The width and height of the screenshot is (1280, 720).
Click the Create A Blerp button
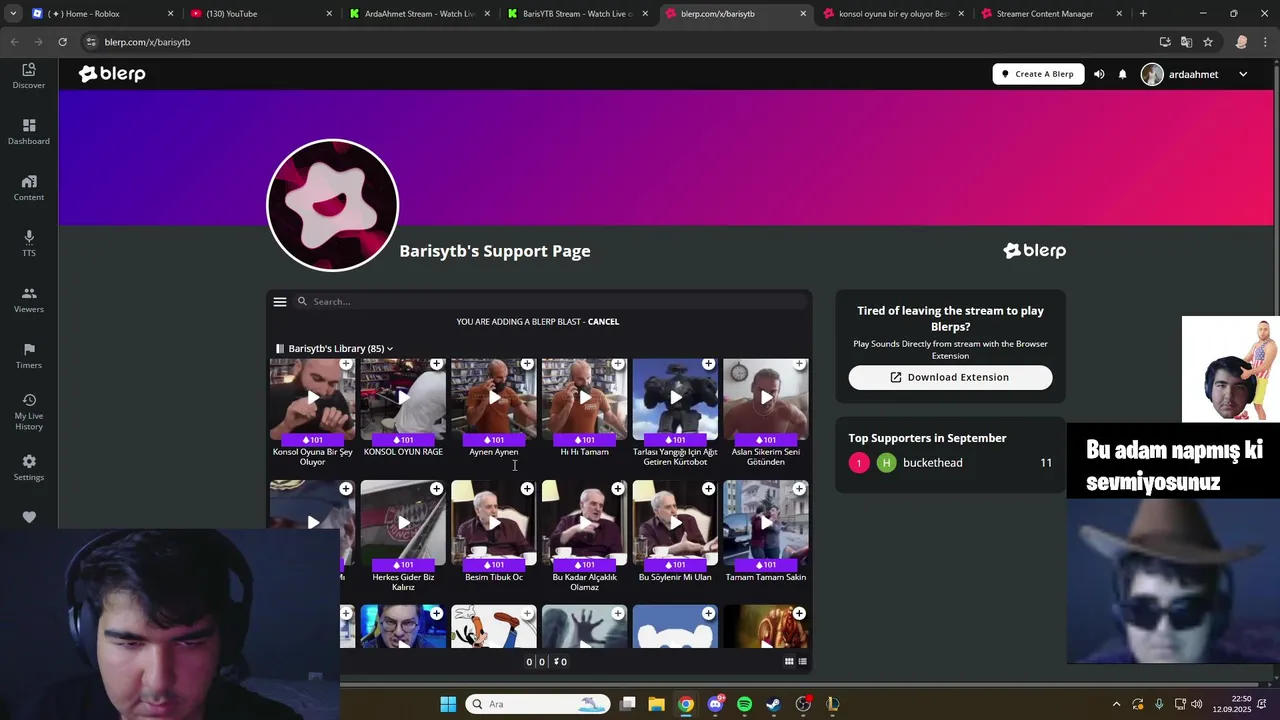tap(1038, 74)
